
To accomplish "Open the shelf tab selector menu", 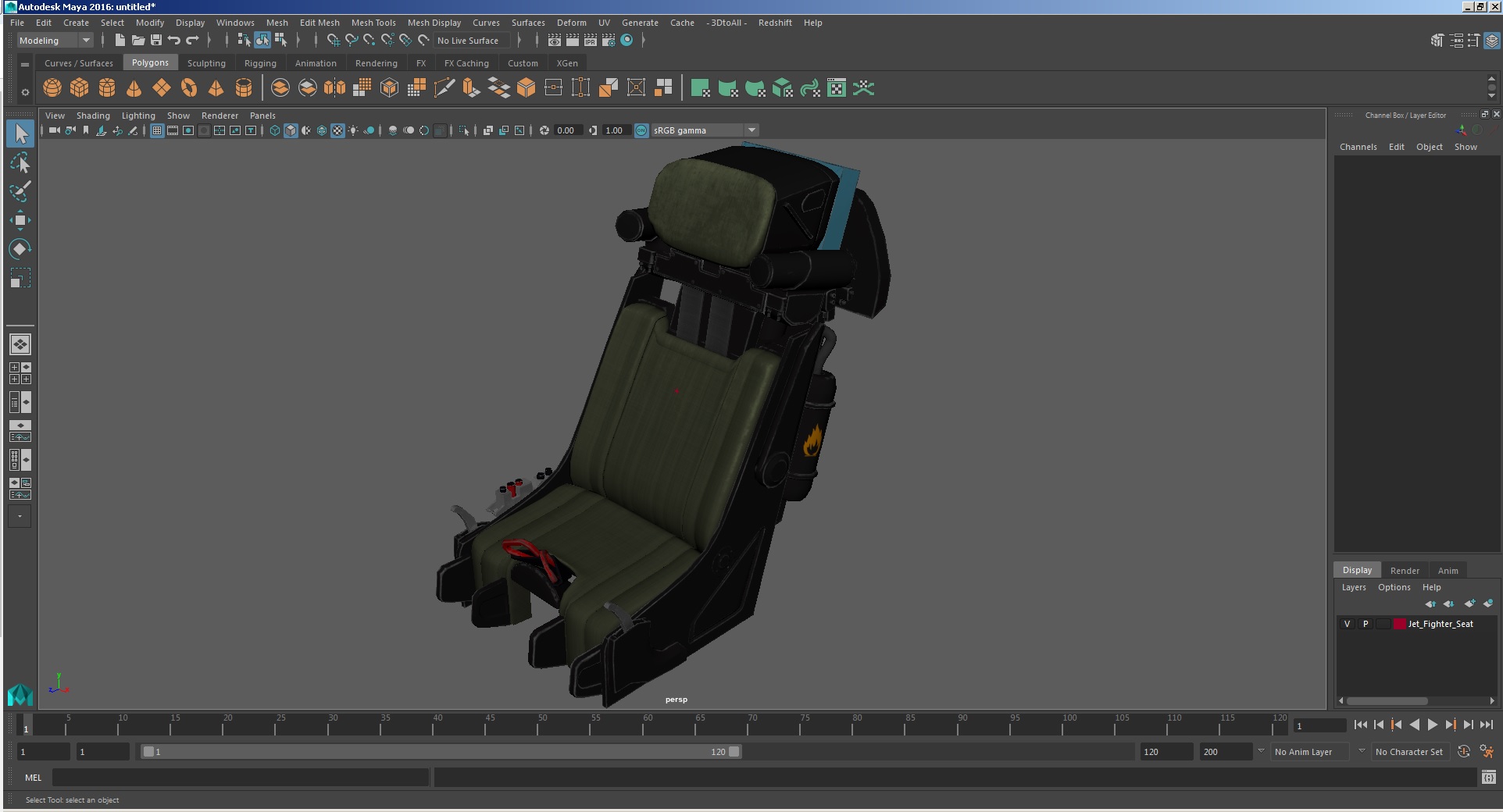I will 25,64.
